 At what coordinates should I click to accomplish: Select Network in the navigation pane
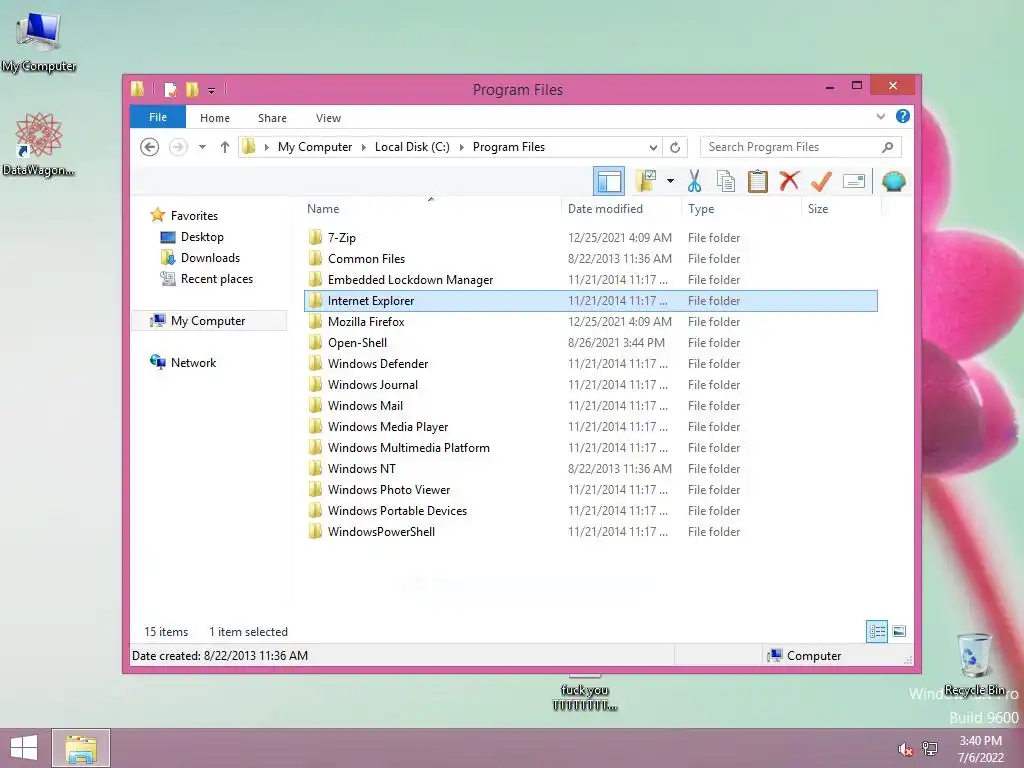coord(193,362)
